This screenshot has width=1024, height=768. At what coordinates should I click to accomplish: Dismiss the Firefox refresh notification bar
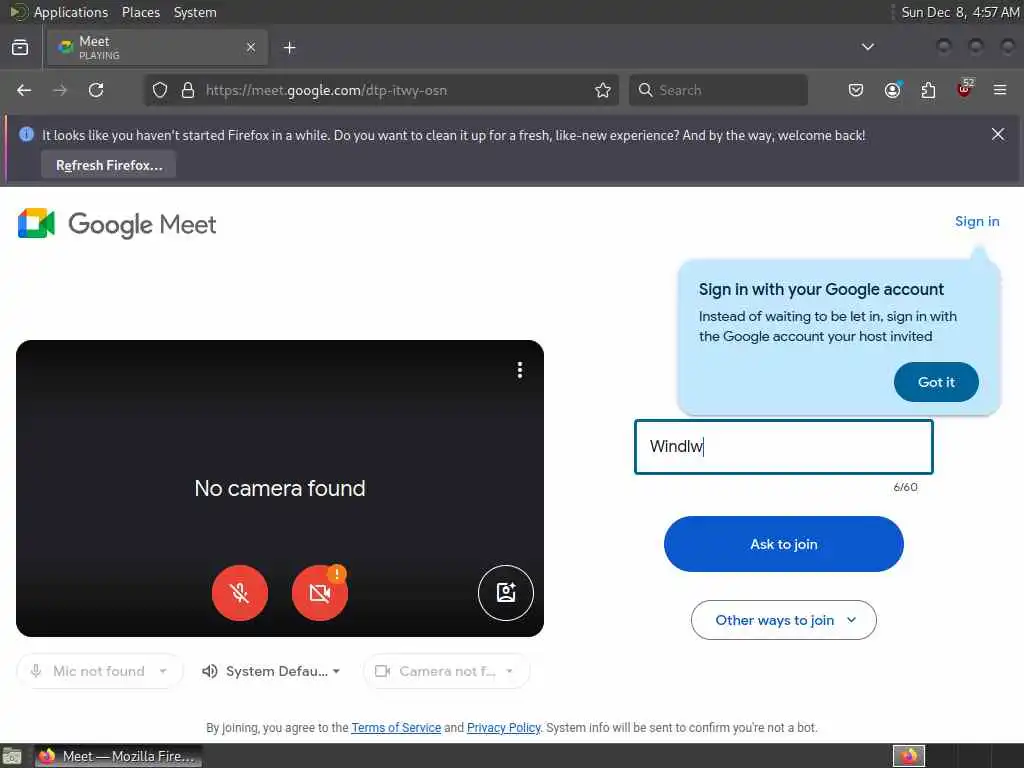998,134
